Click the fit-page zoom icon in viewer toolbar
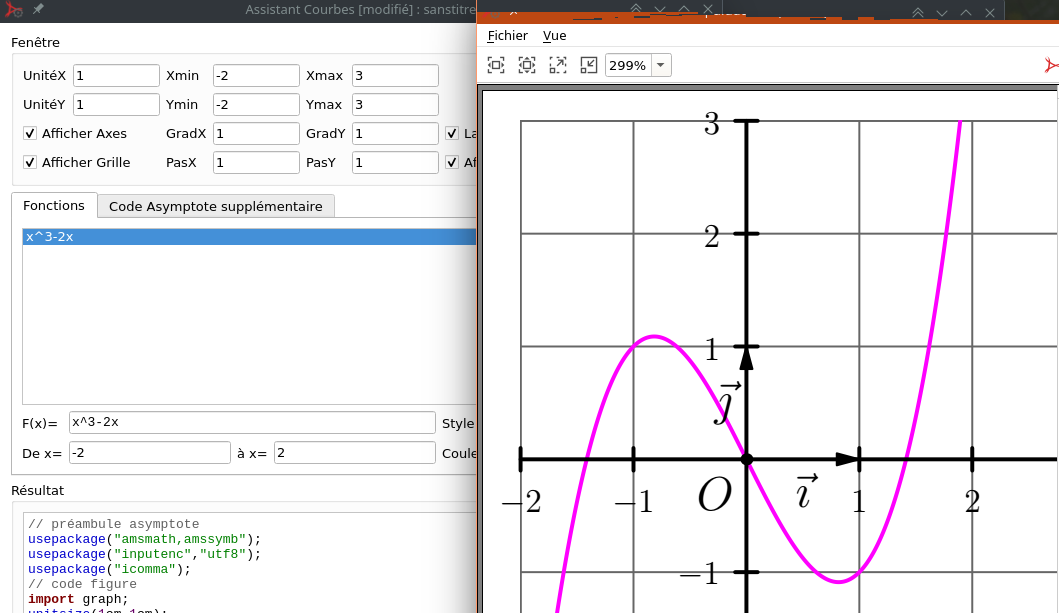Image resolution: width=1059 pixels, height=613 pixels. point(496,65)
